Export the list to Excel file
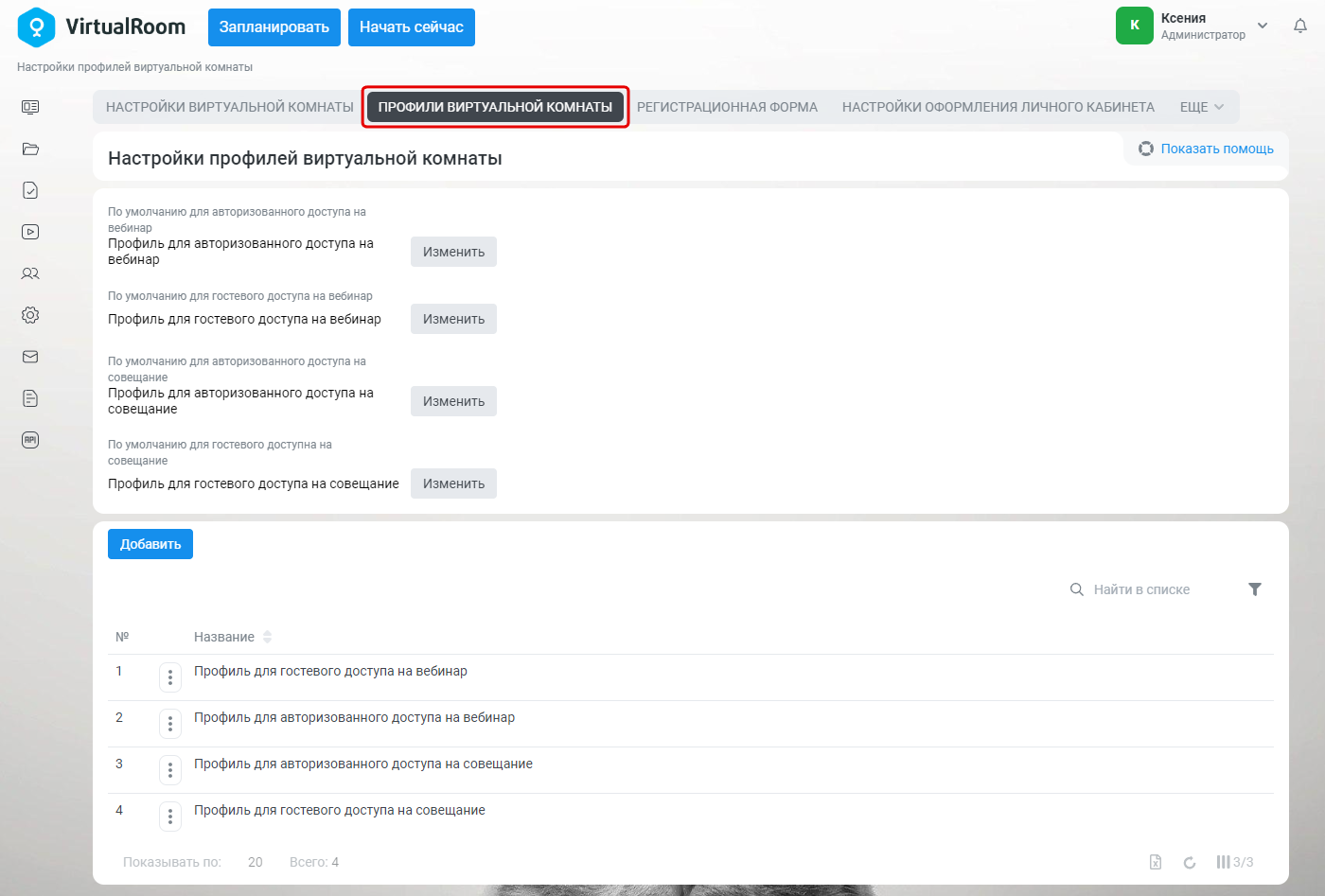 point(1156,862)
